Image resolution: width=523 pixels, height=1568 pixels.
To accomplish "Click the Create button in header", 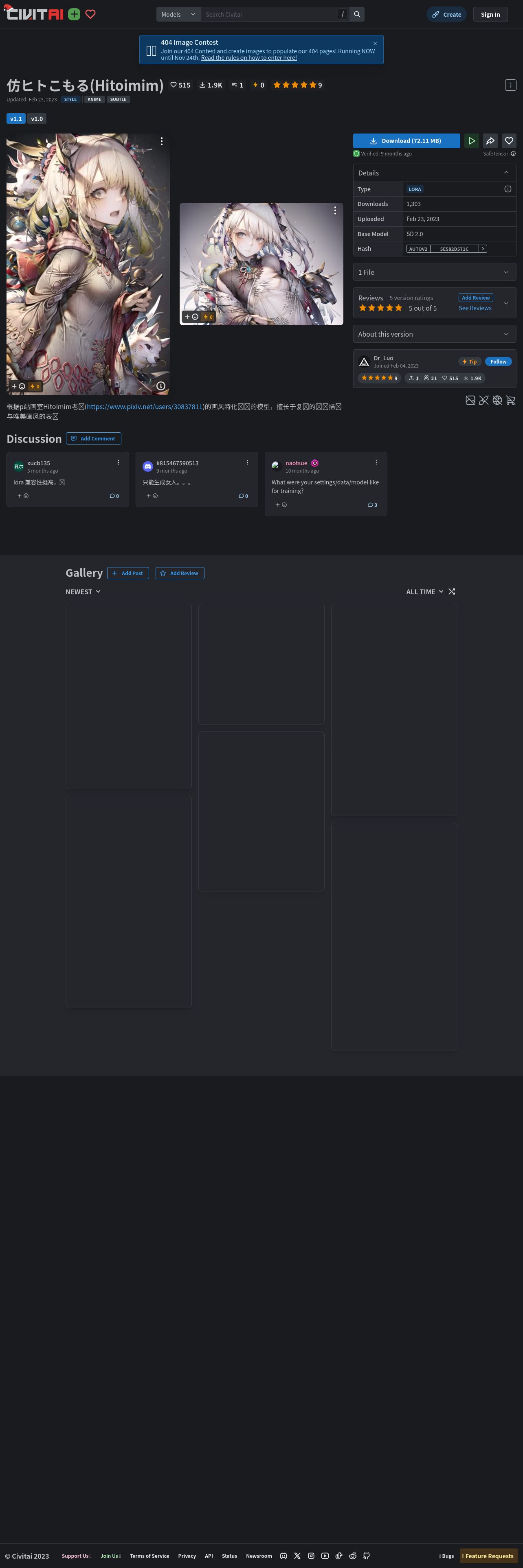I will click(x=446, y=14).
